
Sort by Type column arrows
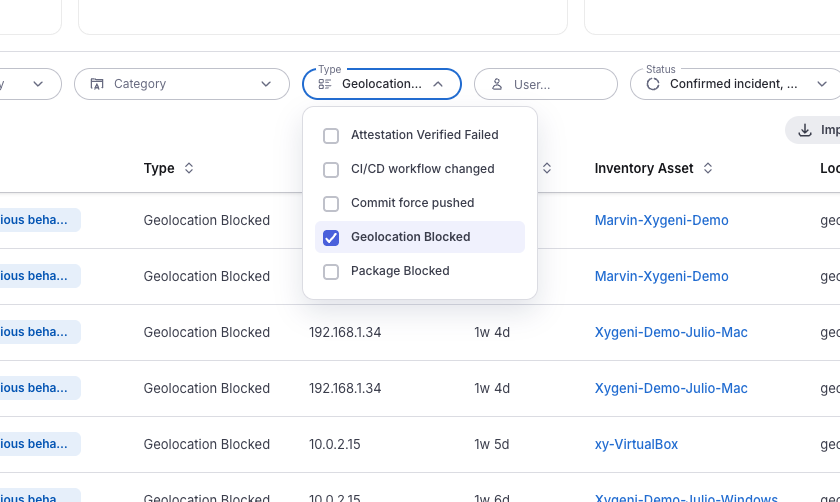(x=189, y=168)
